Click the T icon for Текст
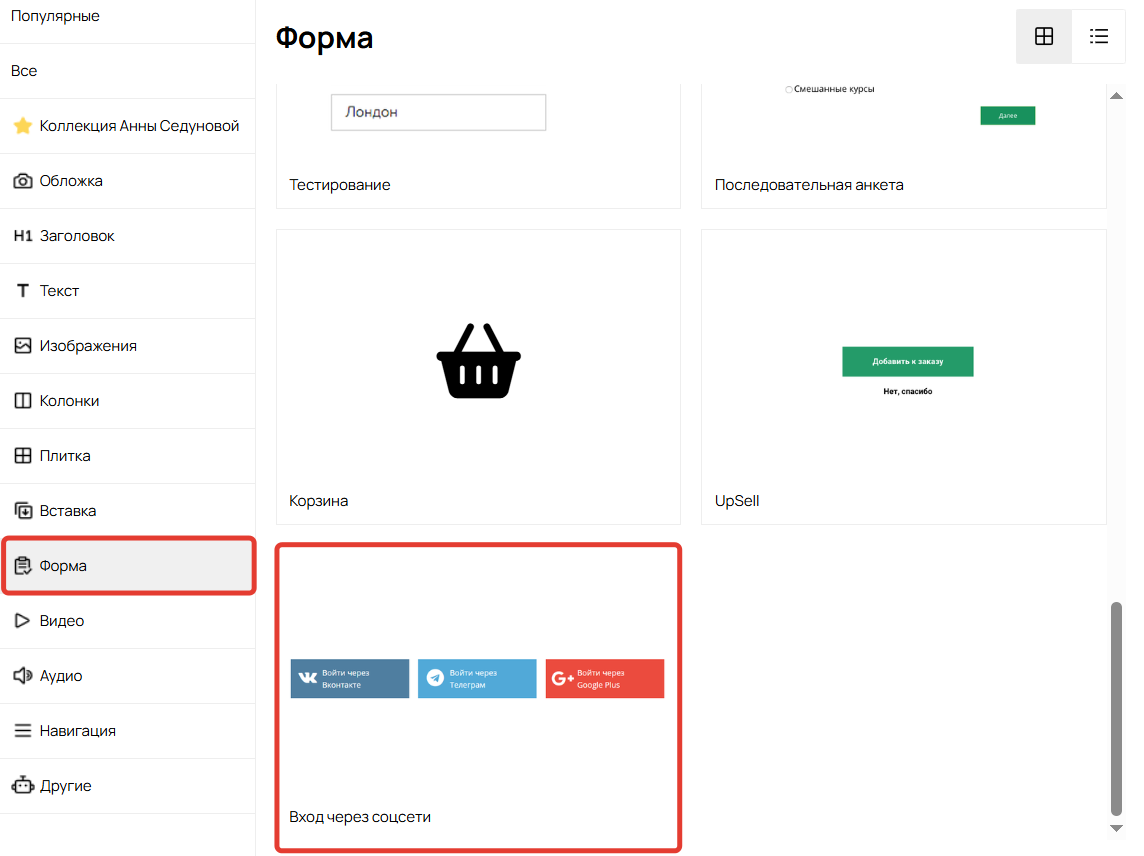 coord(22,291)
